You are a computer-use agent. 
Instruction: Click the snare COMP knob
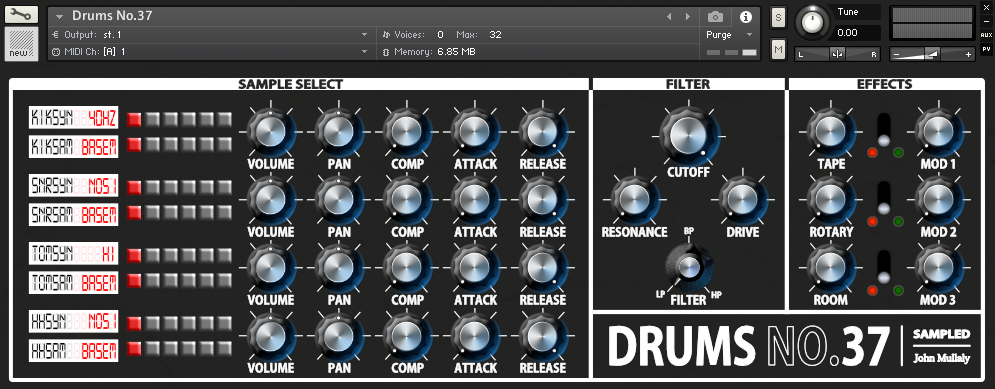[407, 199]
